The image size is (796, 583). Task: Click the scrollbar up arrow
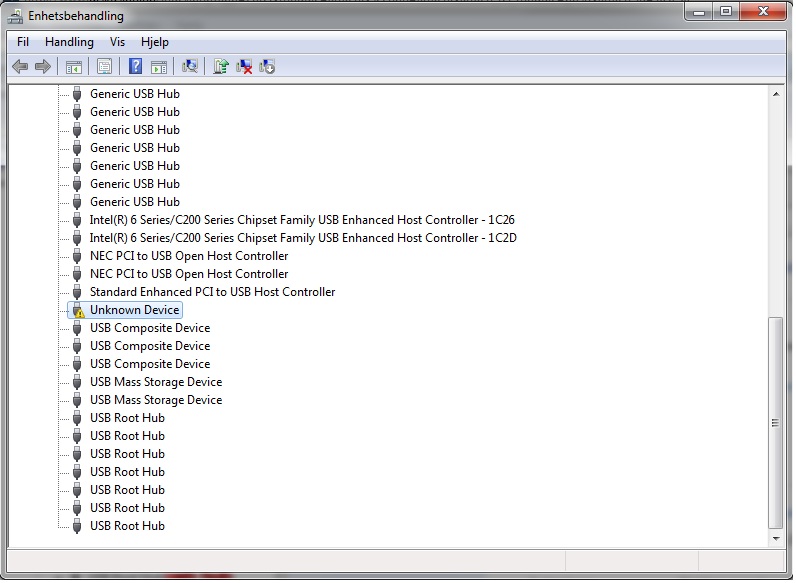tap(776, 94)
